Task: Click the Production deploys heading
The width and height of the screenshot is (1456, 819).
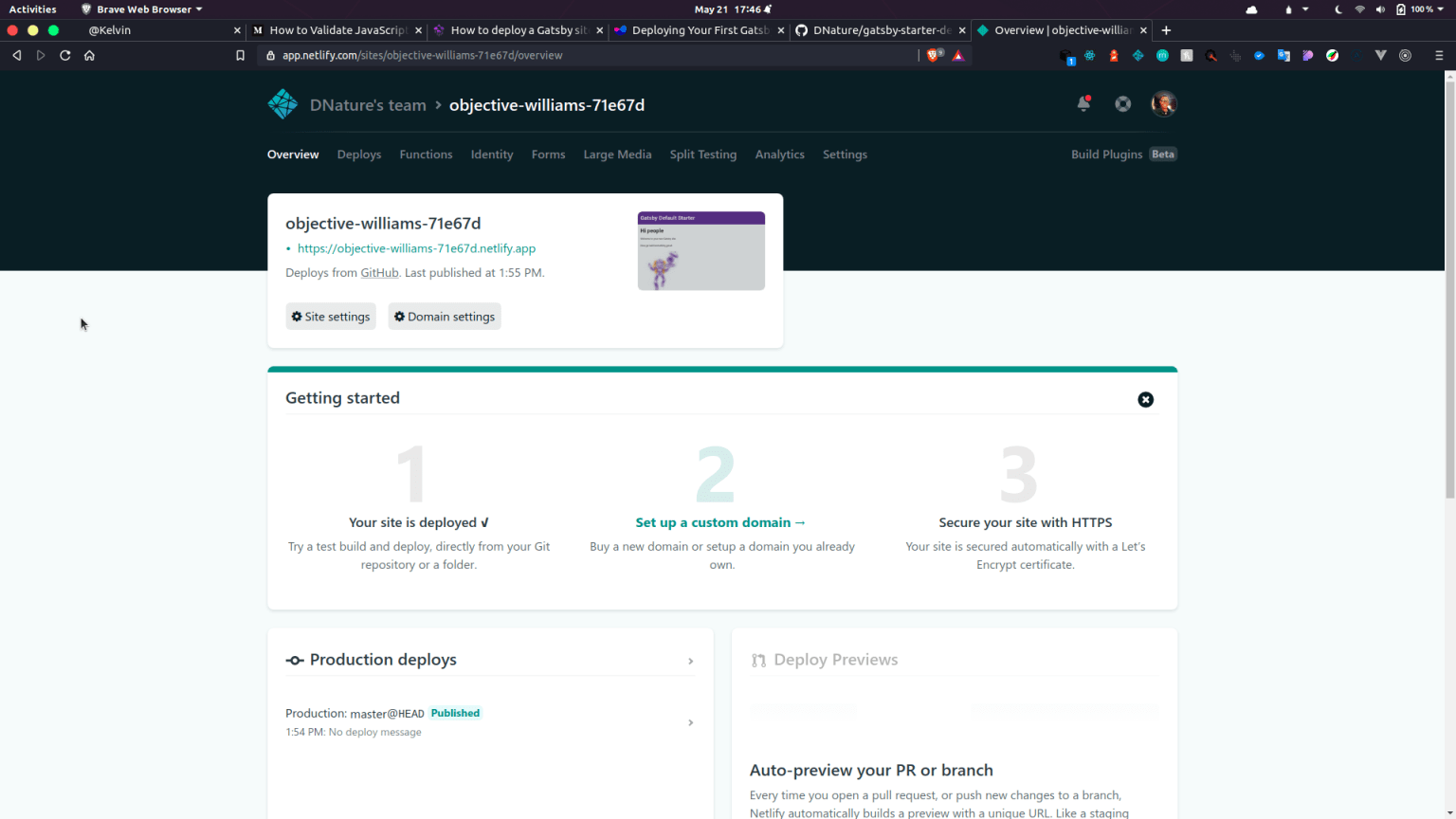Action: pos(383,660)
